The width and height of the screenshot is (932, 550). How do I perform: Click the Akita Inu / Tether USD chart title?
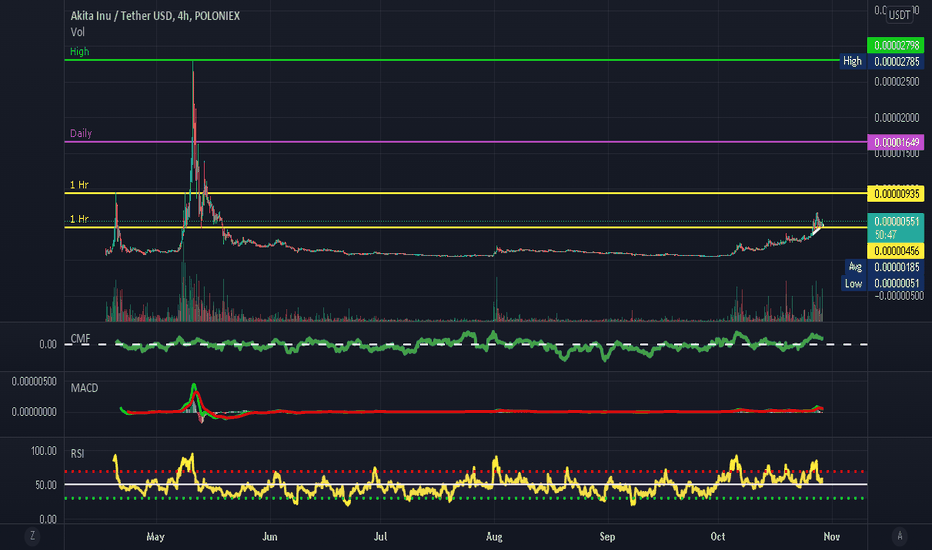click(x=155, y=16)
